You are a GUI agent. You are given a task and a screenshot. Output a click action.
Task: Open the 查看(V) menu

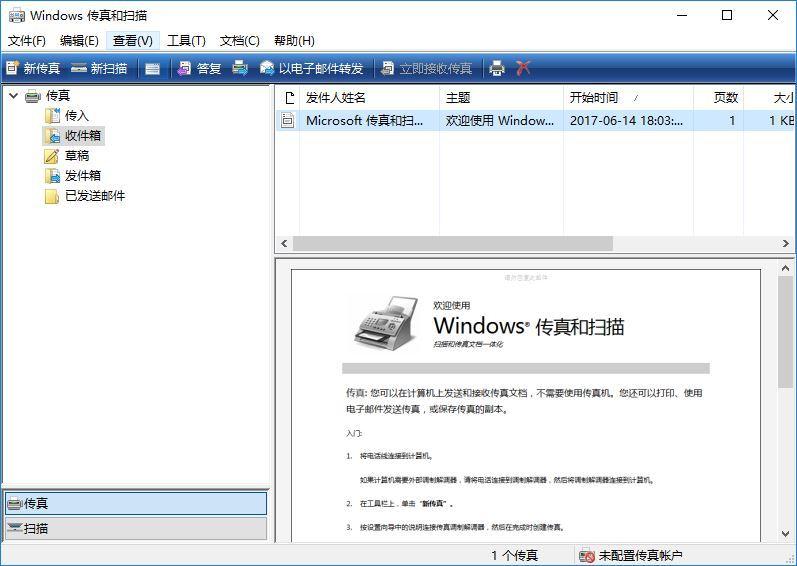(x=133, y=41)
